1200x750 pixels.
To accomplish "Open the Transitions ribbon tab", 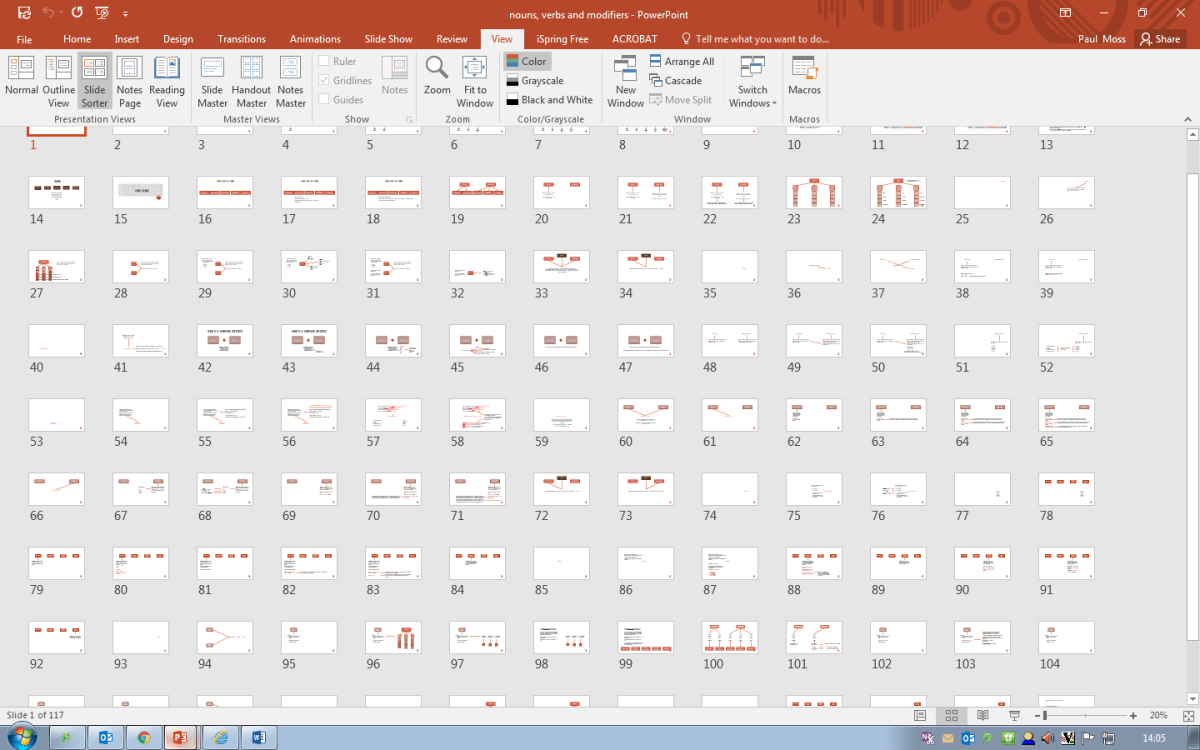I will click(241, 39).
